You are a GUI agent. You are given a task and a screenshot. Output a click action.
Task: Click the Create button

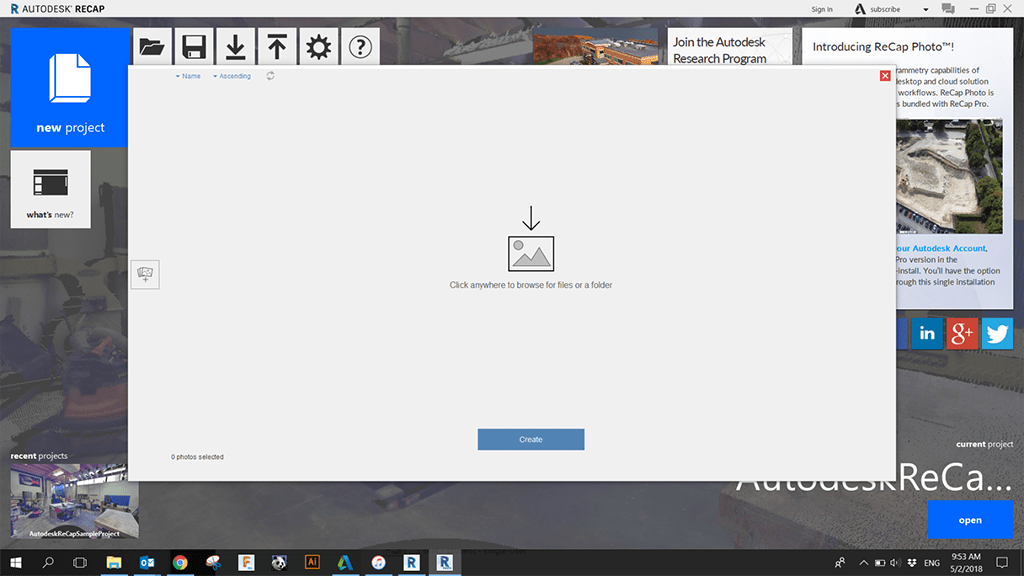coord(531,440)
